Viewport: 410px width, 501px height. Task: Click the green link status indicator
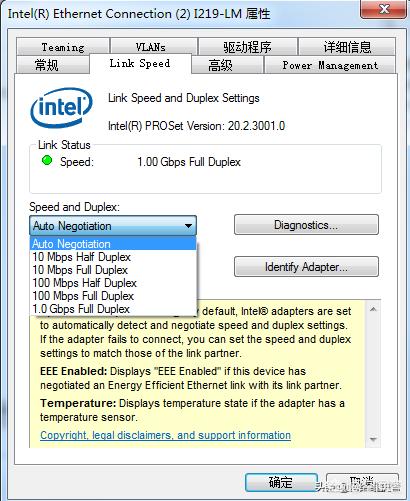click(x=47, y=161)
